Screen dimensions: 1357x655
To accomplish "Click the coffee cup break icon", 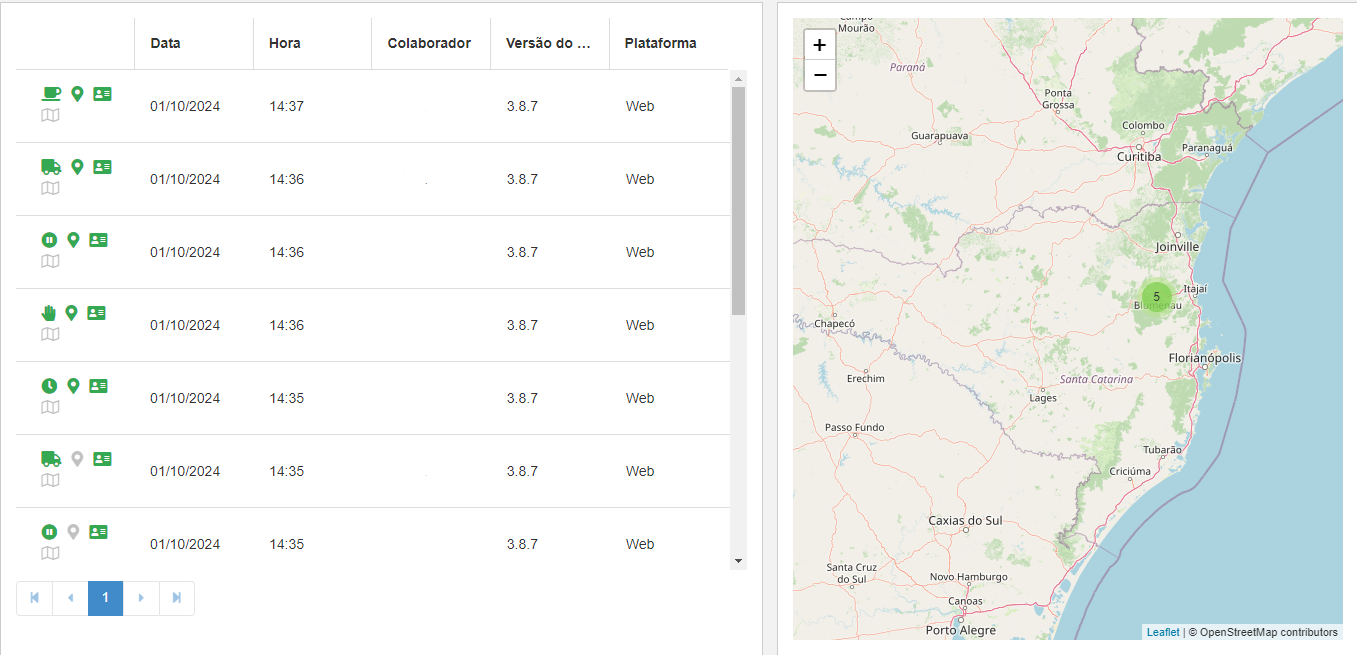I will pos(51,94).
